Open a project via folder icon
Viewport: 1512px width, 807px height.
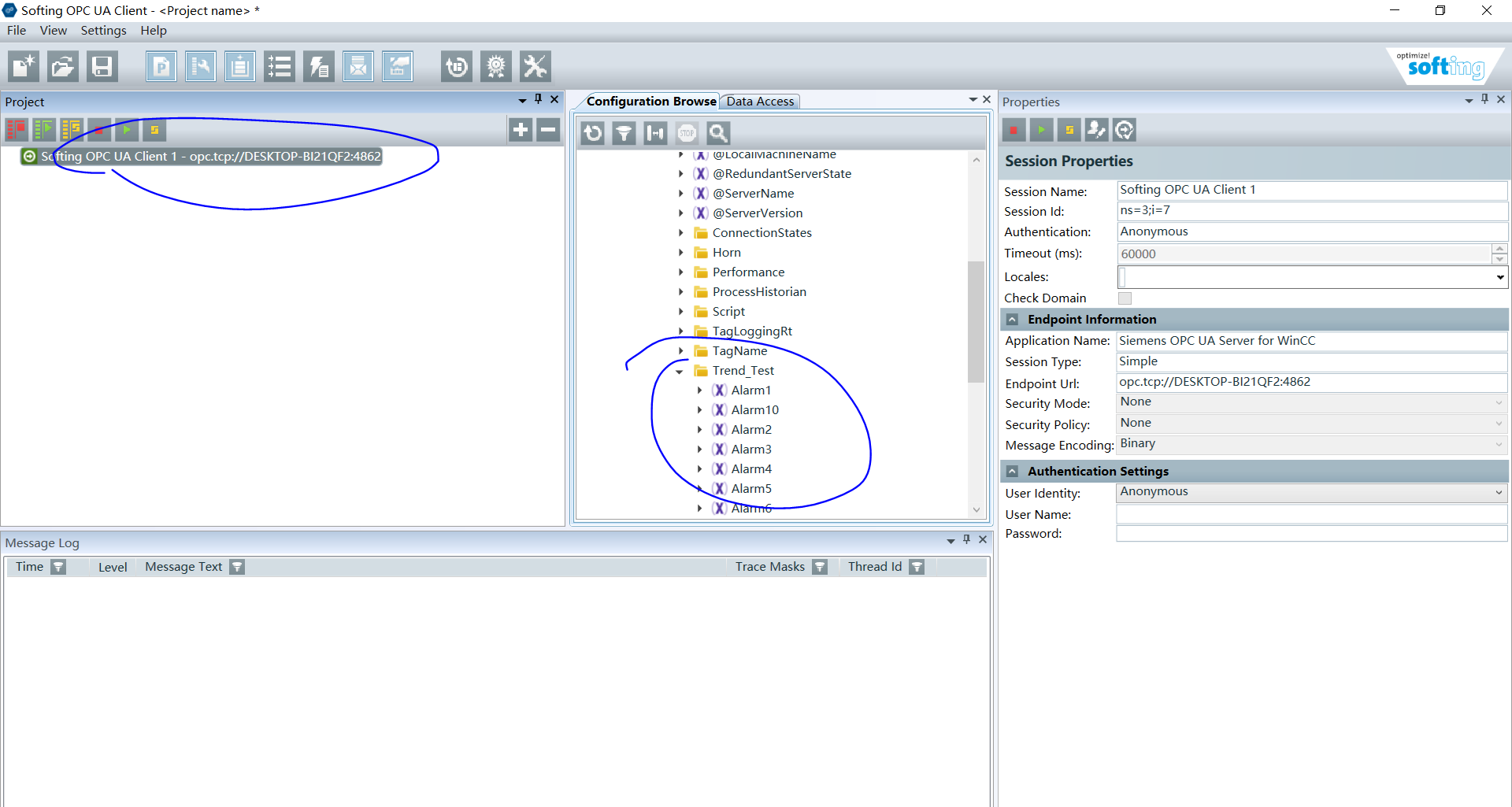(x=63, y=67)
